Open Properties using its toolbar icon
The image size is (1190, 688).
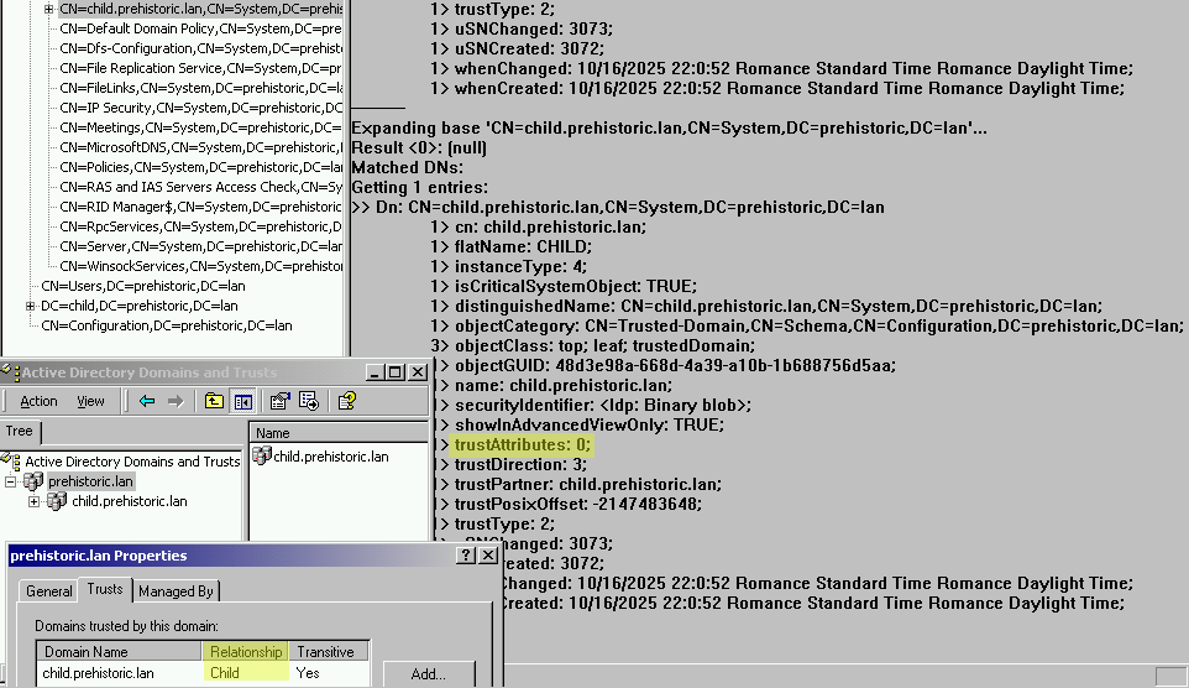coord(278,401)
